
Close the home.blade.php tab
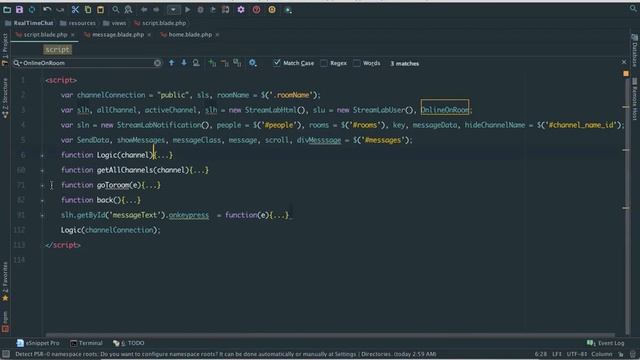click(x=217, y=35)
